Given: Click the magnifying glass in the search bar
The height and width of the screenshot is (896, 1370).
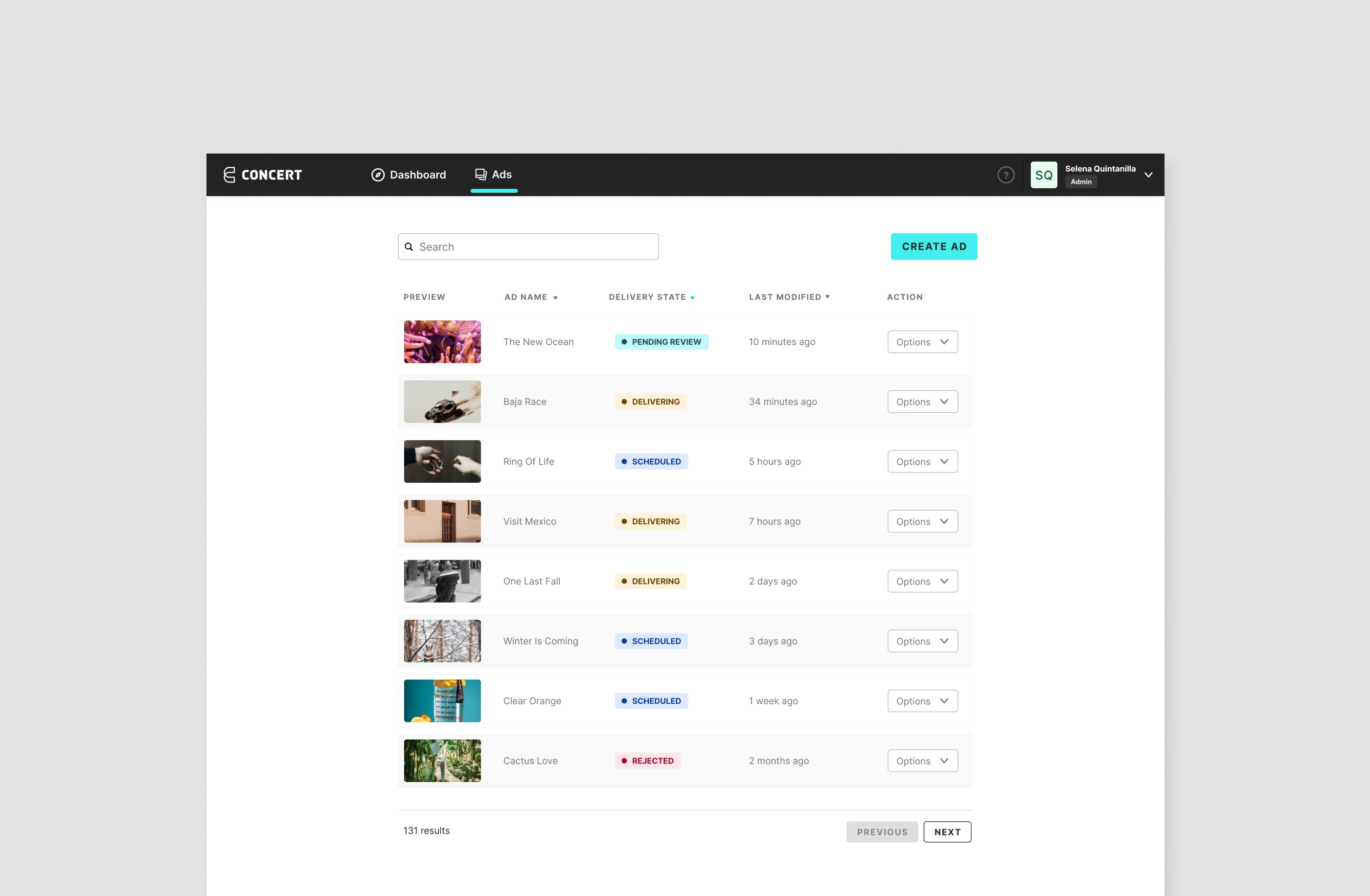Looking at the screenshot, I should pos(409,246).
